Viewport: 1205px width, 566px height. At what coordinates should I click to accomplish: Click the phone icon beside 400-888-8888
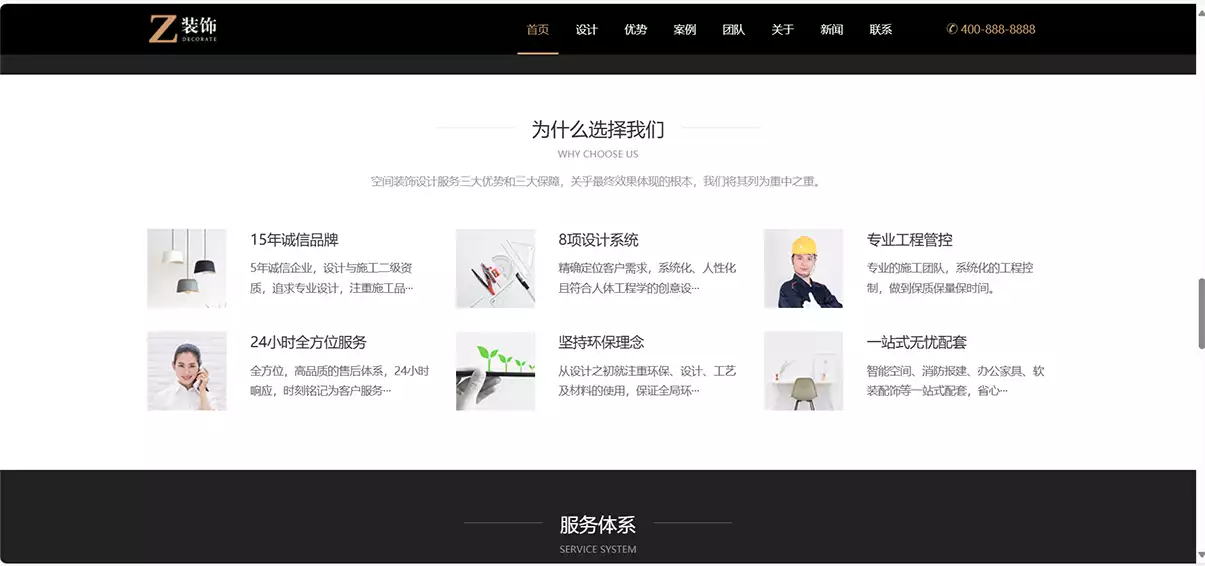pyautogui.click(x=952, y=29)
